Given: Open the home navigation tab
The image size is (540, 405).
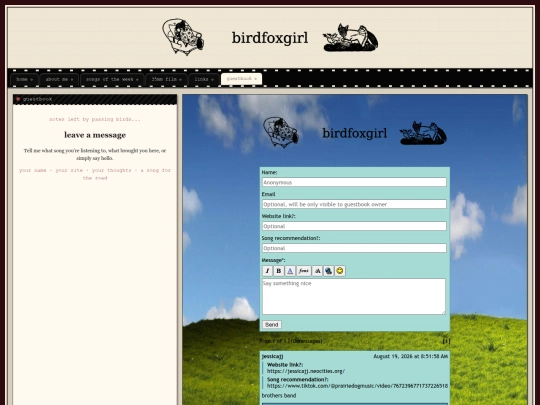Looking at the screenshot, I should point(24,79).
